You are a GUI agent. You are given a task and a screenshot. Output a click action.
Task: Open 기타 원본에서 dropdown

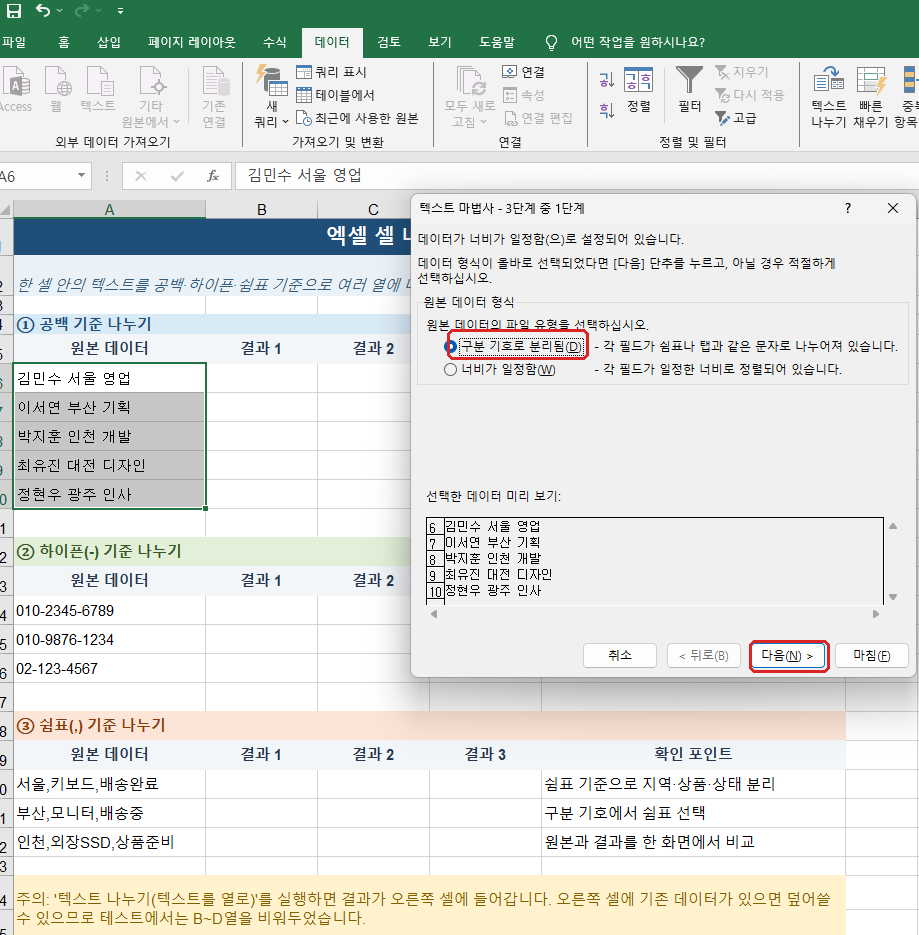tap(151, 97)
